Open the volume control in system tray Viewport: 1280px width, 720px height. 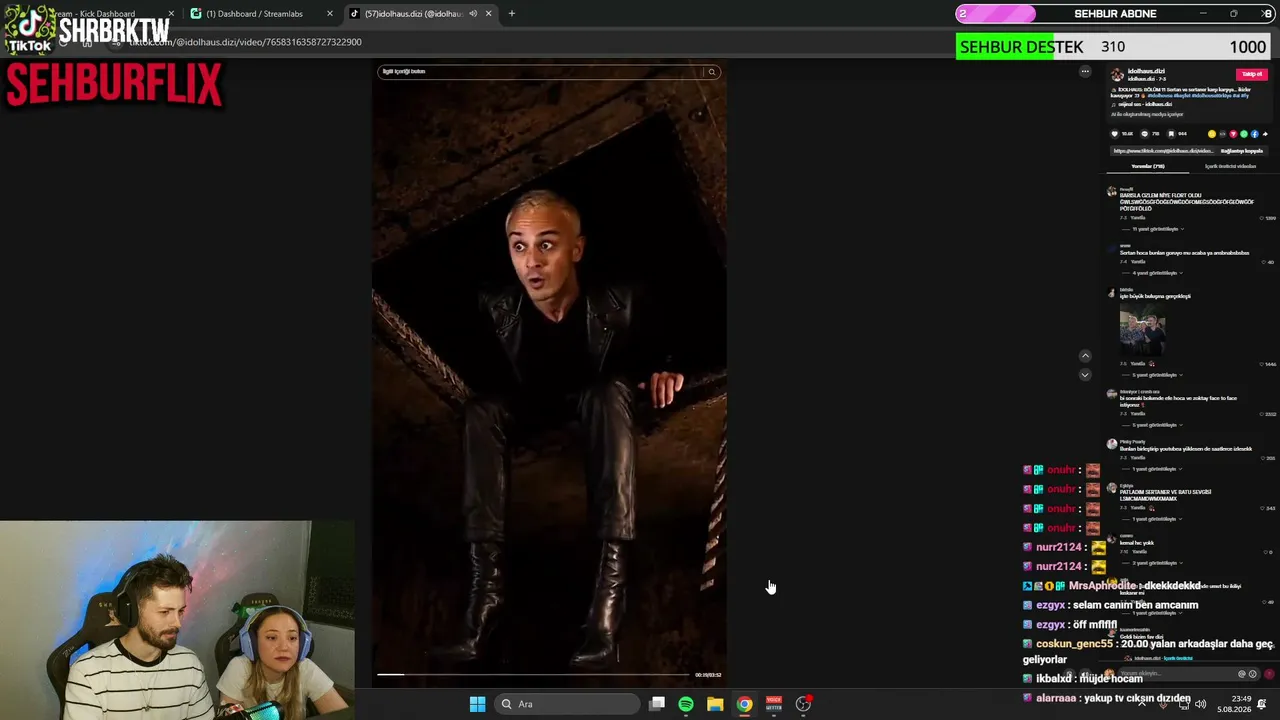coord(1200,704)
